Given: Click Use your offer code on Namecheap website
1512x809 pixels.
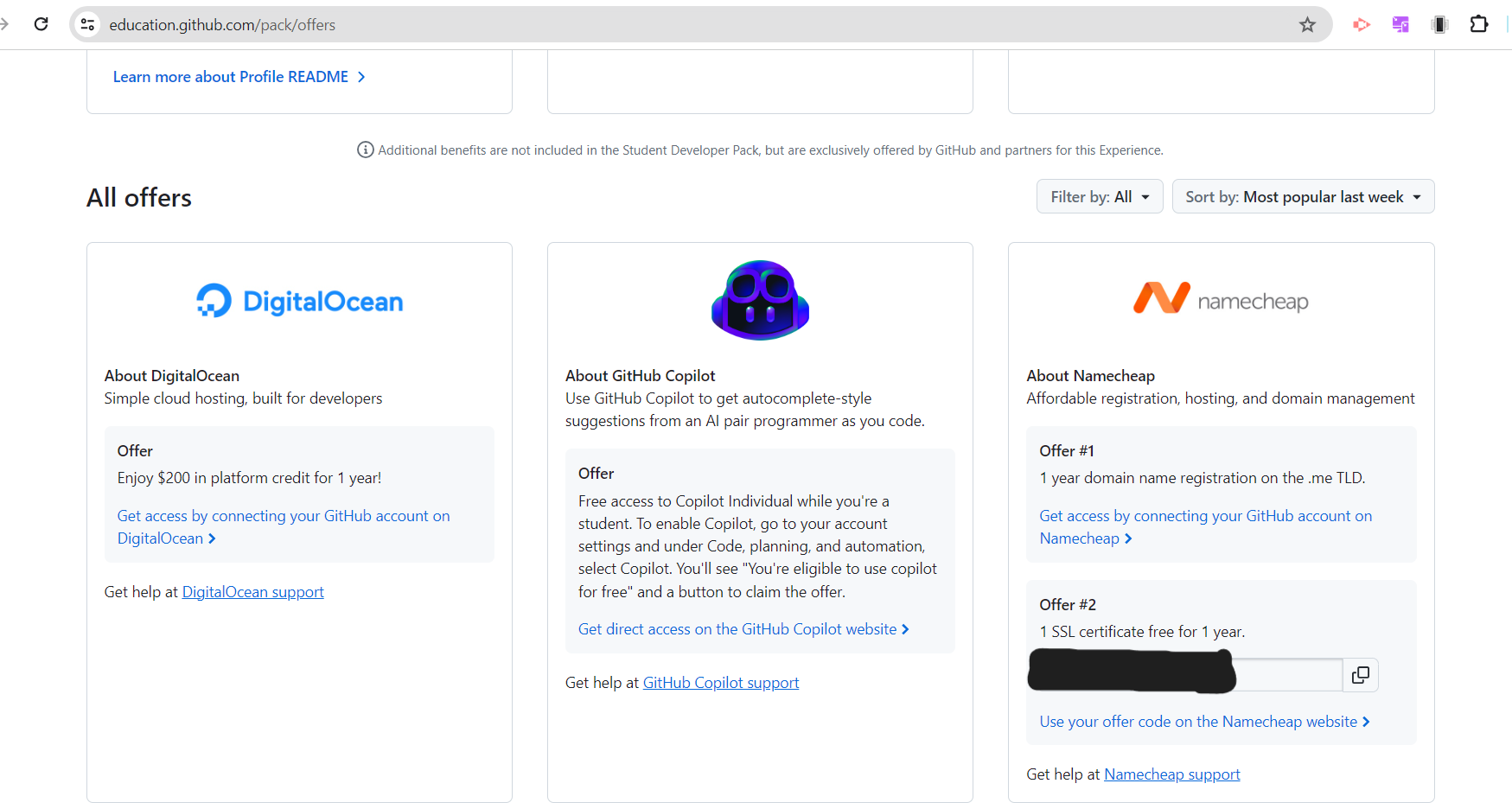Looking at the screenshot, I should click(x=1198, y=721).
